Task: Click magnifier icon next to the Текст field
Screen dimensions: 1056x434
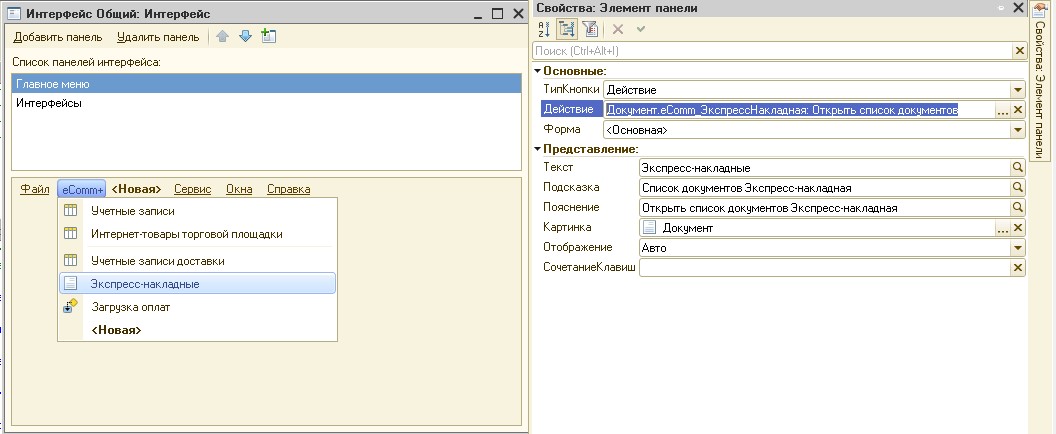Action: coord(1019,168)
